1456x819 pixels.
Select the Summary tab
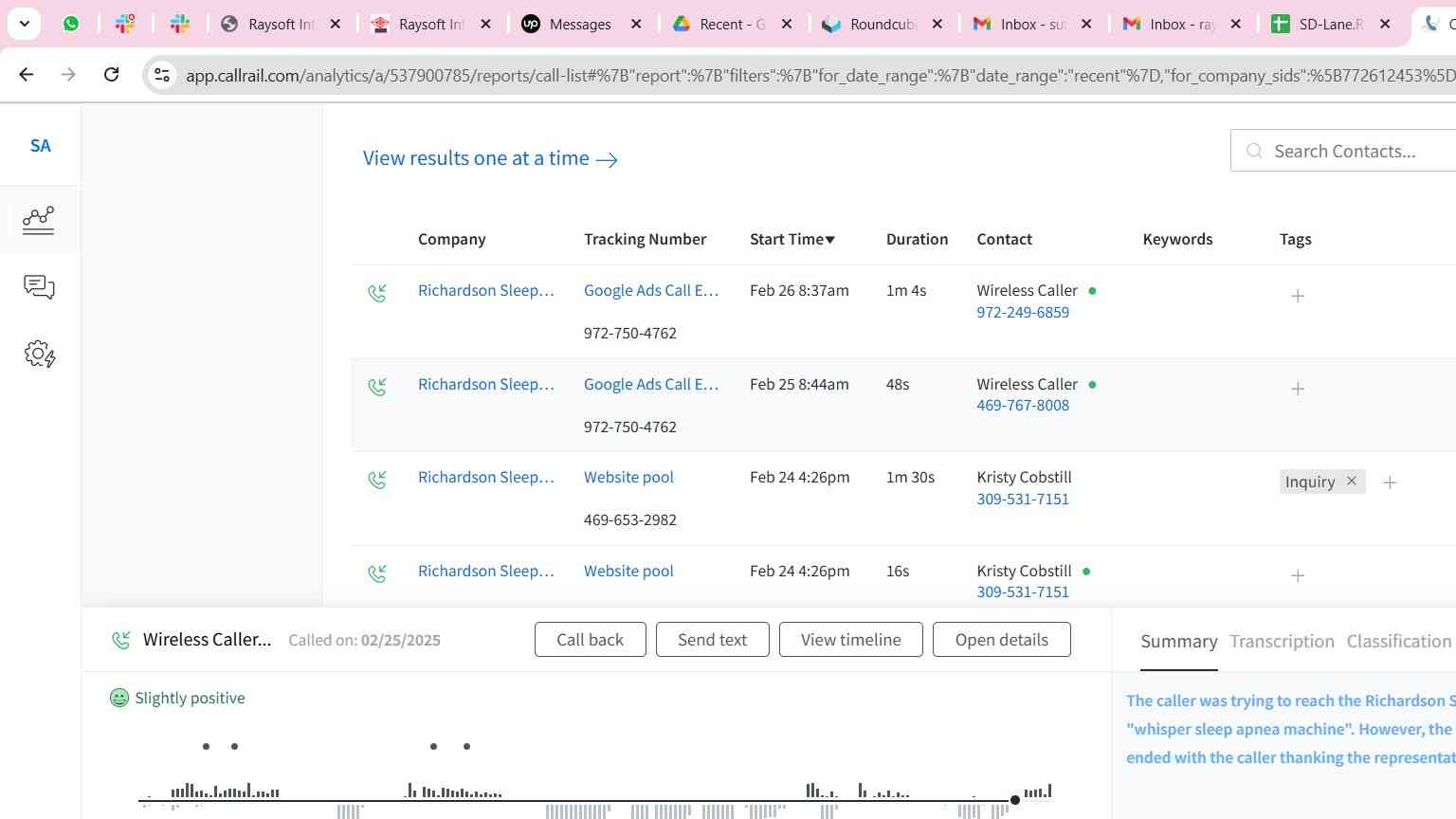point(1179,642)
